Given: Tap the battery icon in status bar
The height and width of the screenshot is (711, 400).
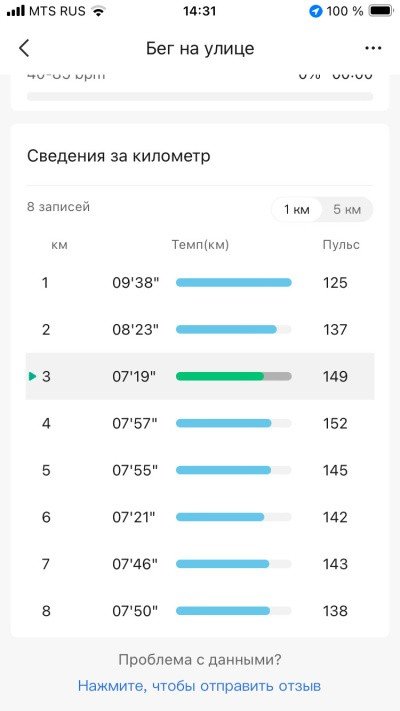Looking at the screenshot, I should pos(380,11).
